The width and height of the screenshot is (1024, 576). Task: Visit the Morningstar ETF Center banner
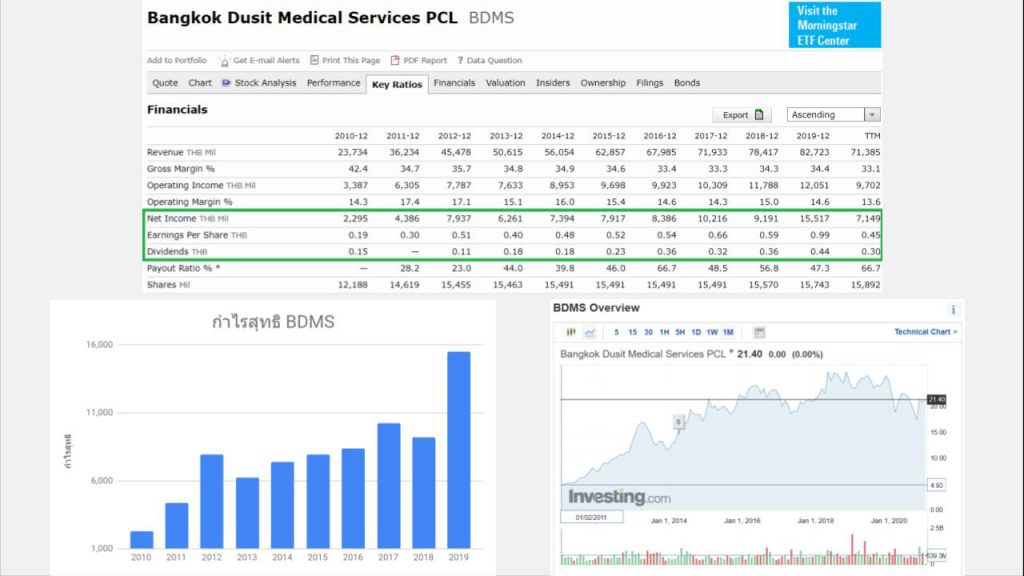click(835, 25)
